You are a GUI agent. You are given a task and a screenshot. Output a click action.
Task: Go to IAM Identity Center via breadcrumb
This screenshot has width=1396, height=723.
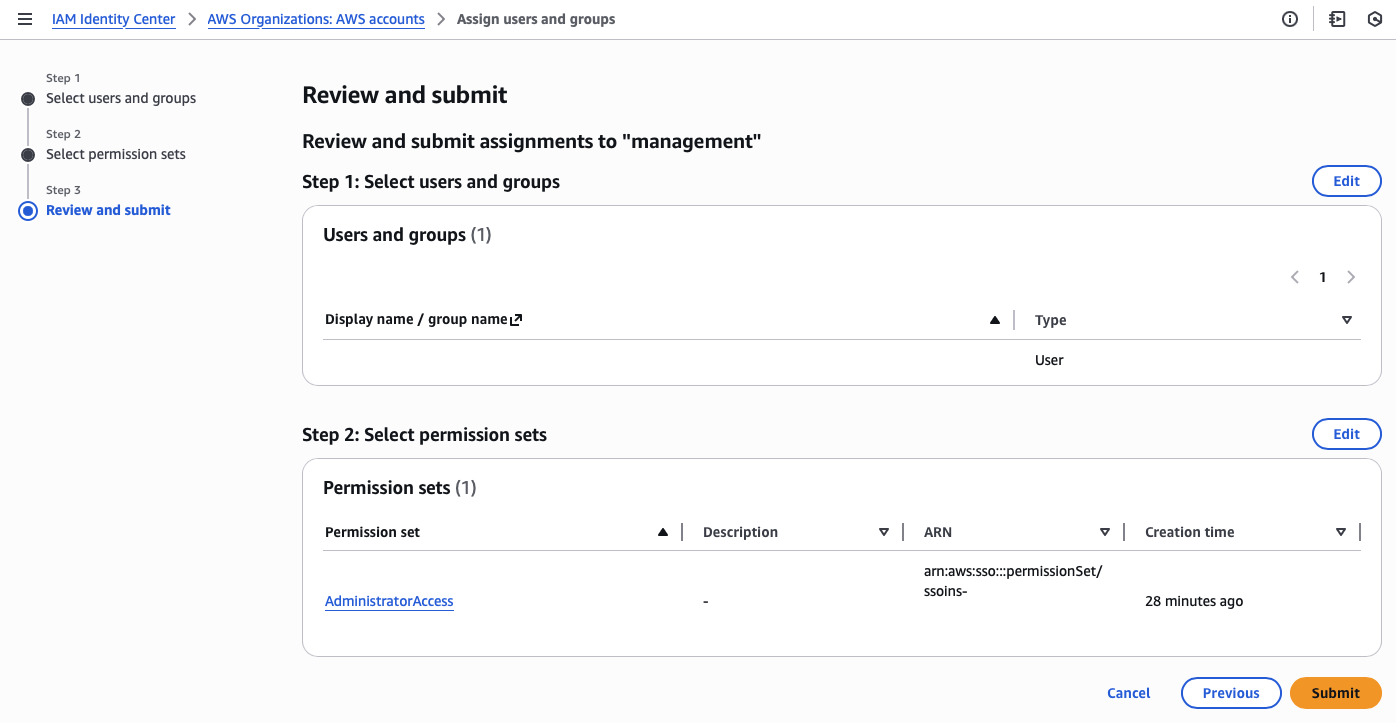[x=113, y=18]
